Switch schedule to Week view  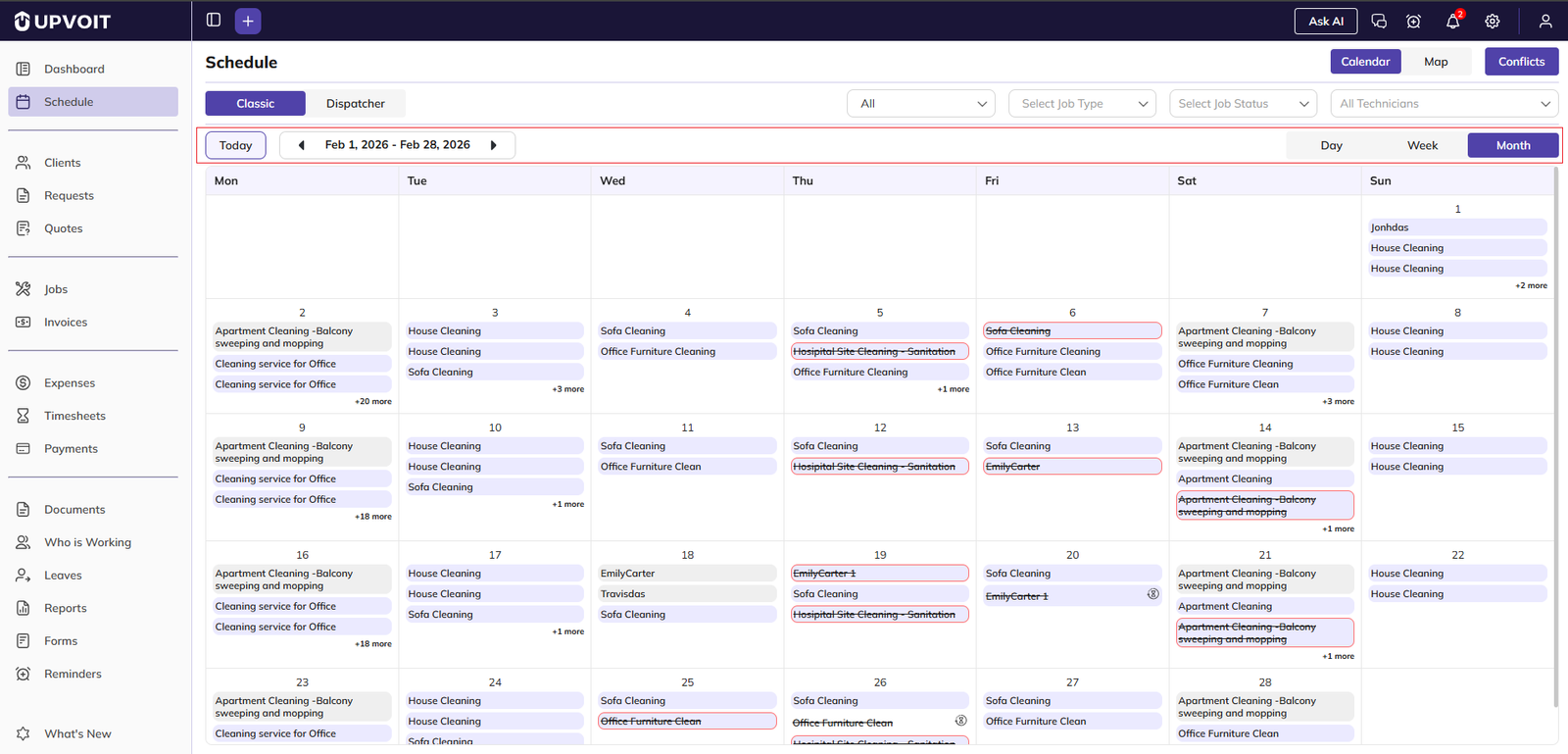tap(1422, 145)
